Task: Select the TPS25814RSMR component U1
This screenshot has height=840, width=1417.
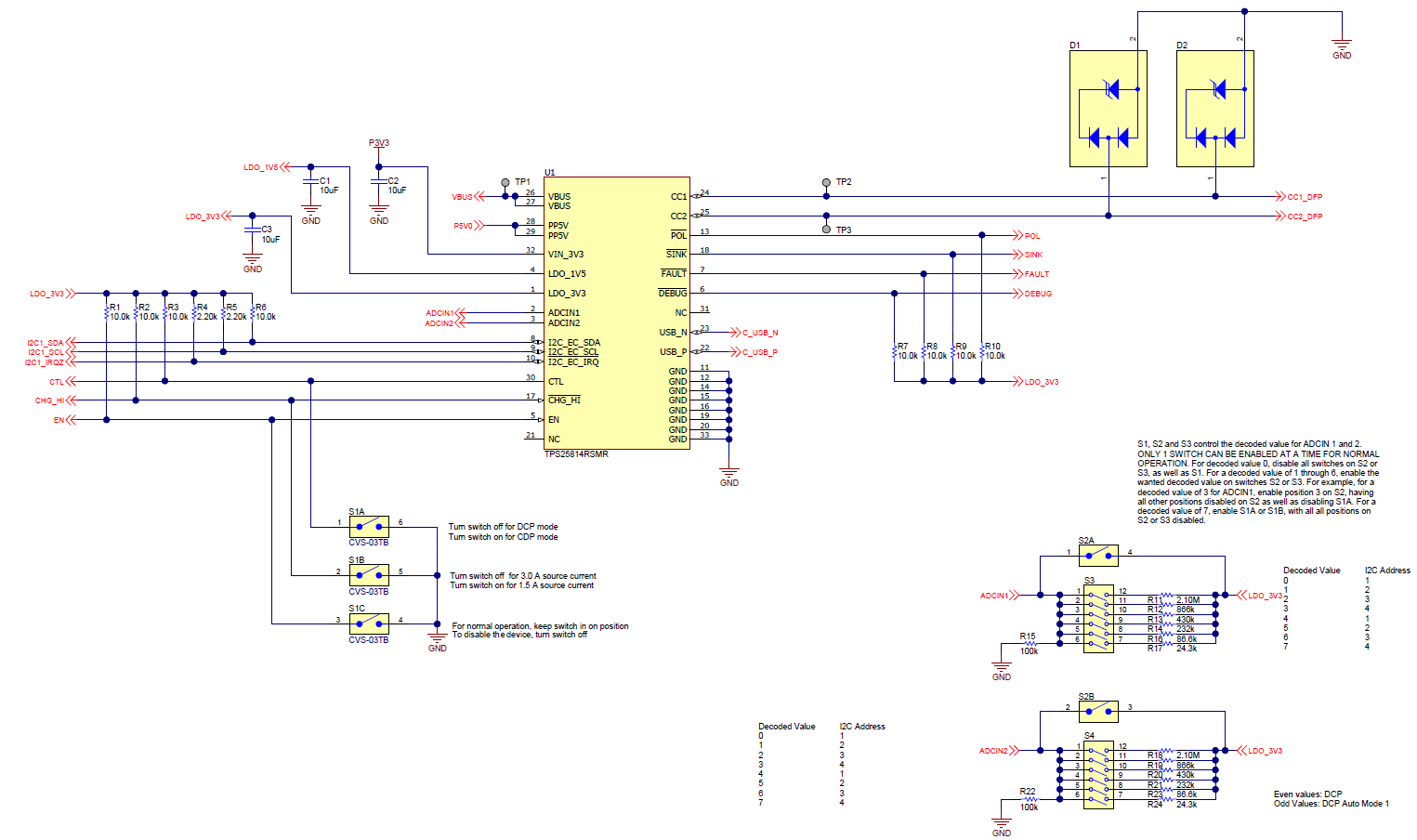Action: pos(616,311)
